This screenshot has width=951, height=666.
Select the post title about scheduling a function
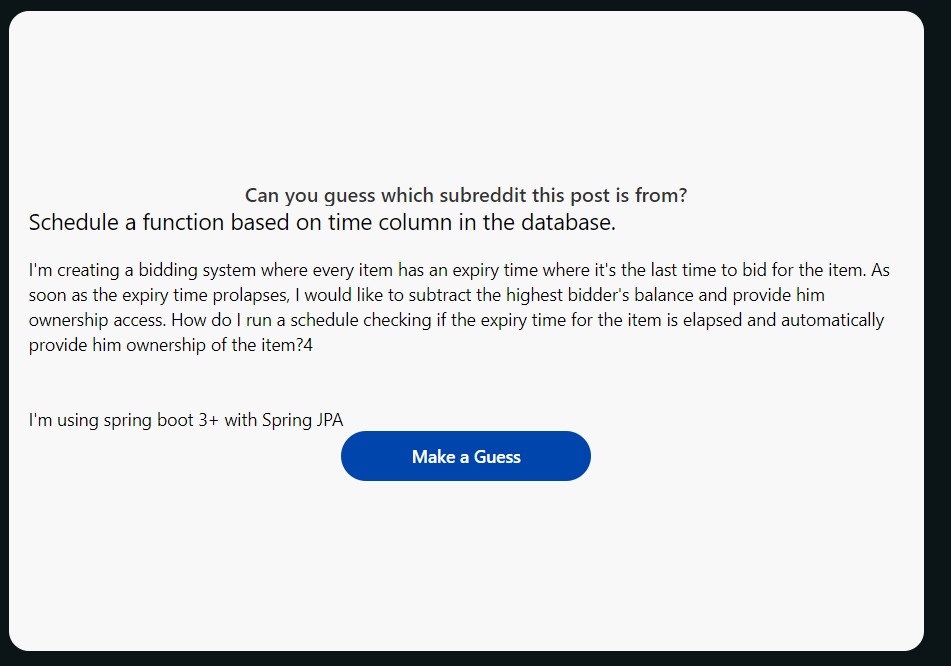click(x=322, y=223)
